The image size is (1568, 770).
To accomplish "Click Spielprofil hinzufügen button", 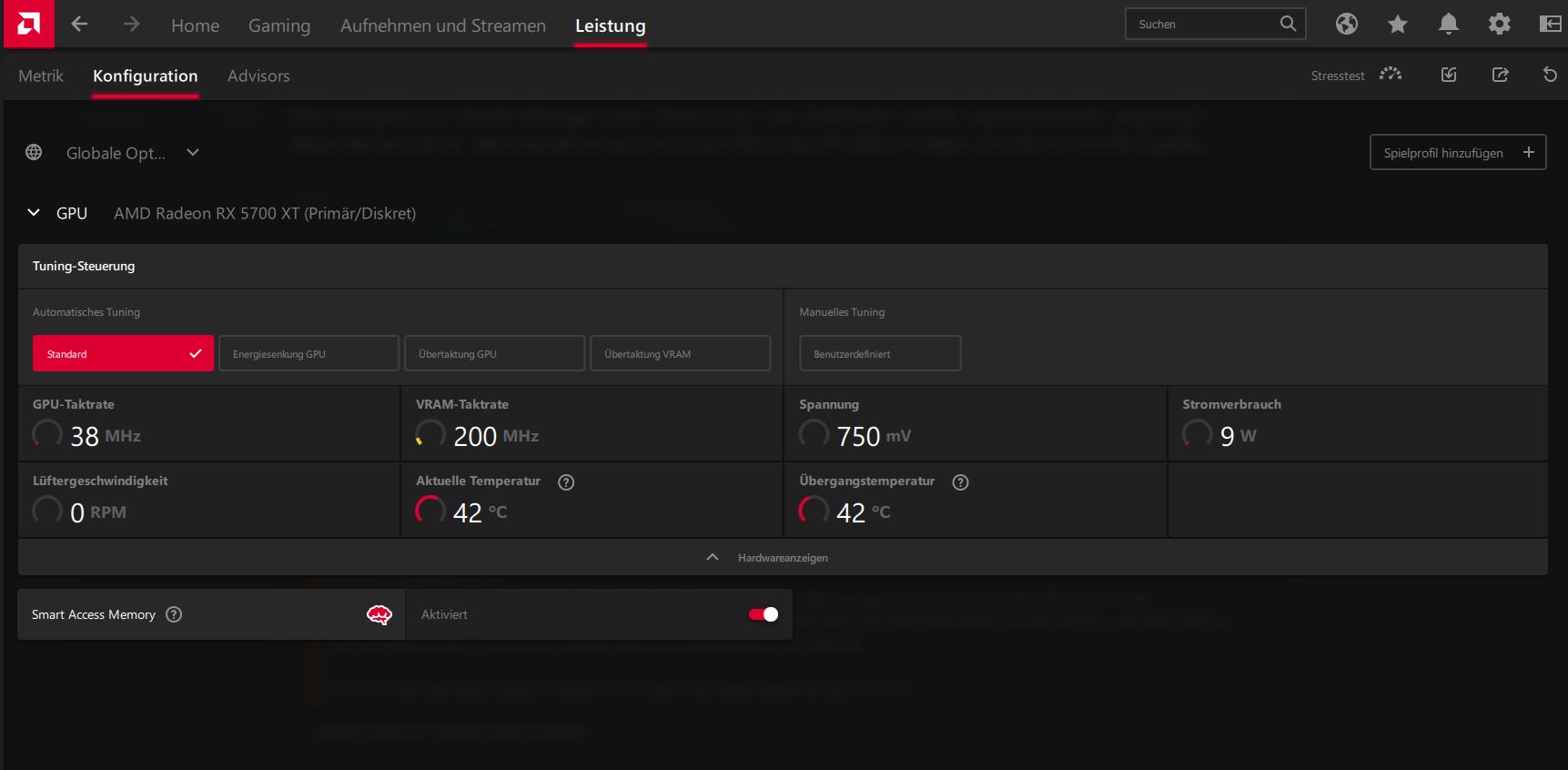I will click(1458, 152).
